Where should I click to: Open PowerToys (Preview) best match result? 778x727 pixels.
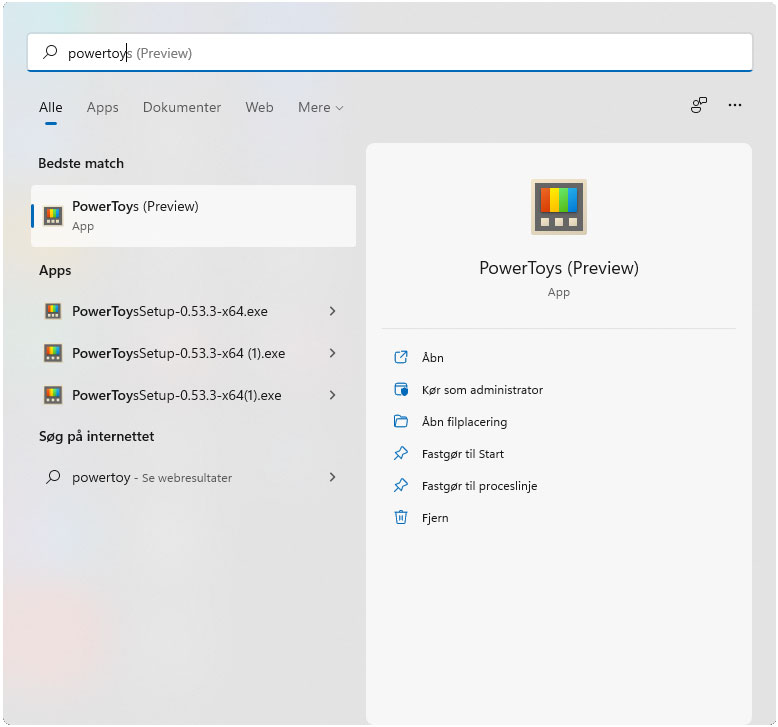[194, 216]
